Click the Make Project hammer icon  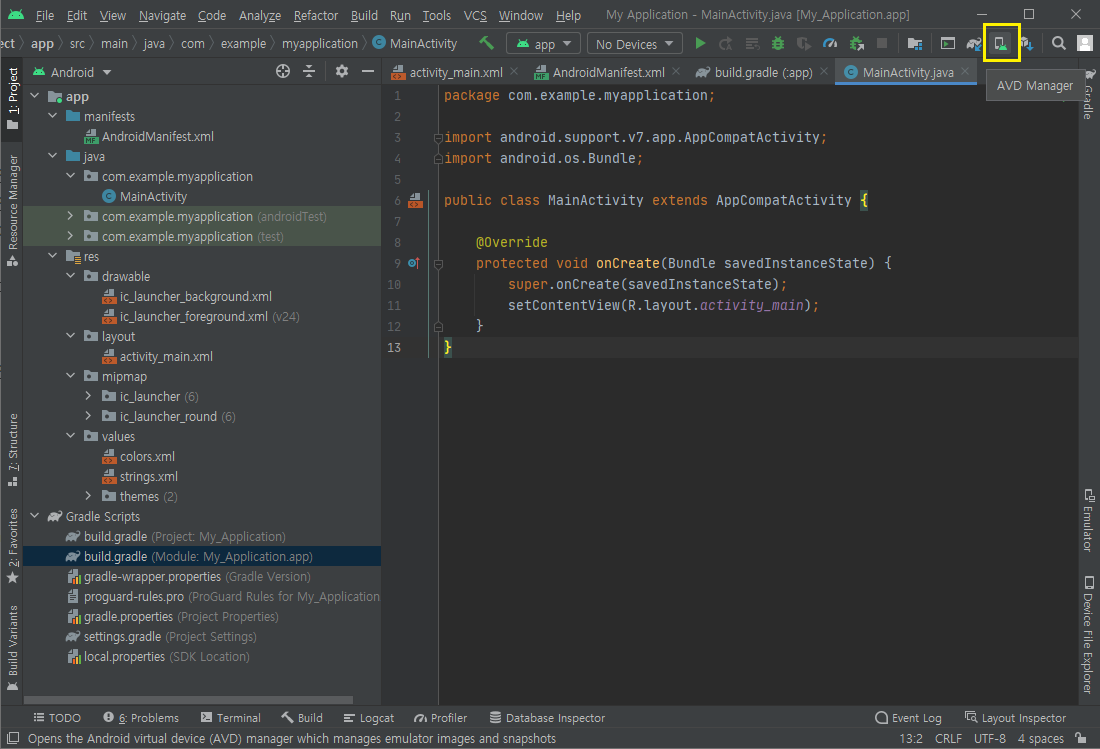point(486,43)
